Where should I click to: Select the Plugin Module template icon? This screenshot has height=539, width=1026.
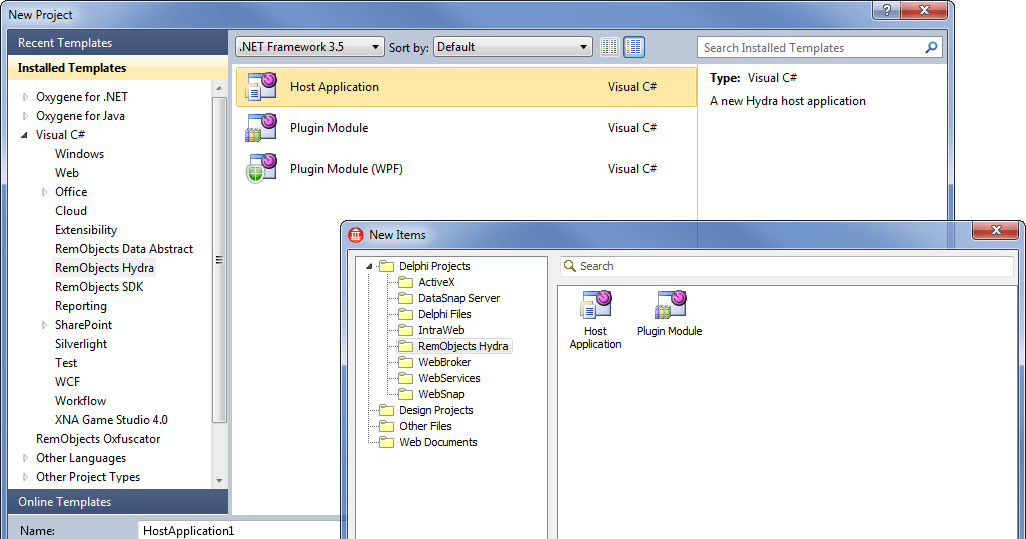point(261,128)
